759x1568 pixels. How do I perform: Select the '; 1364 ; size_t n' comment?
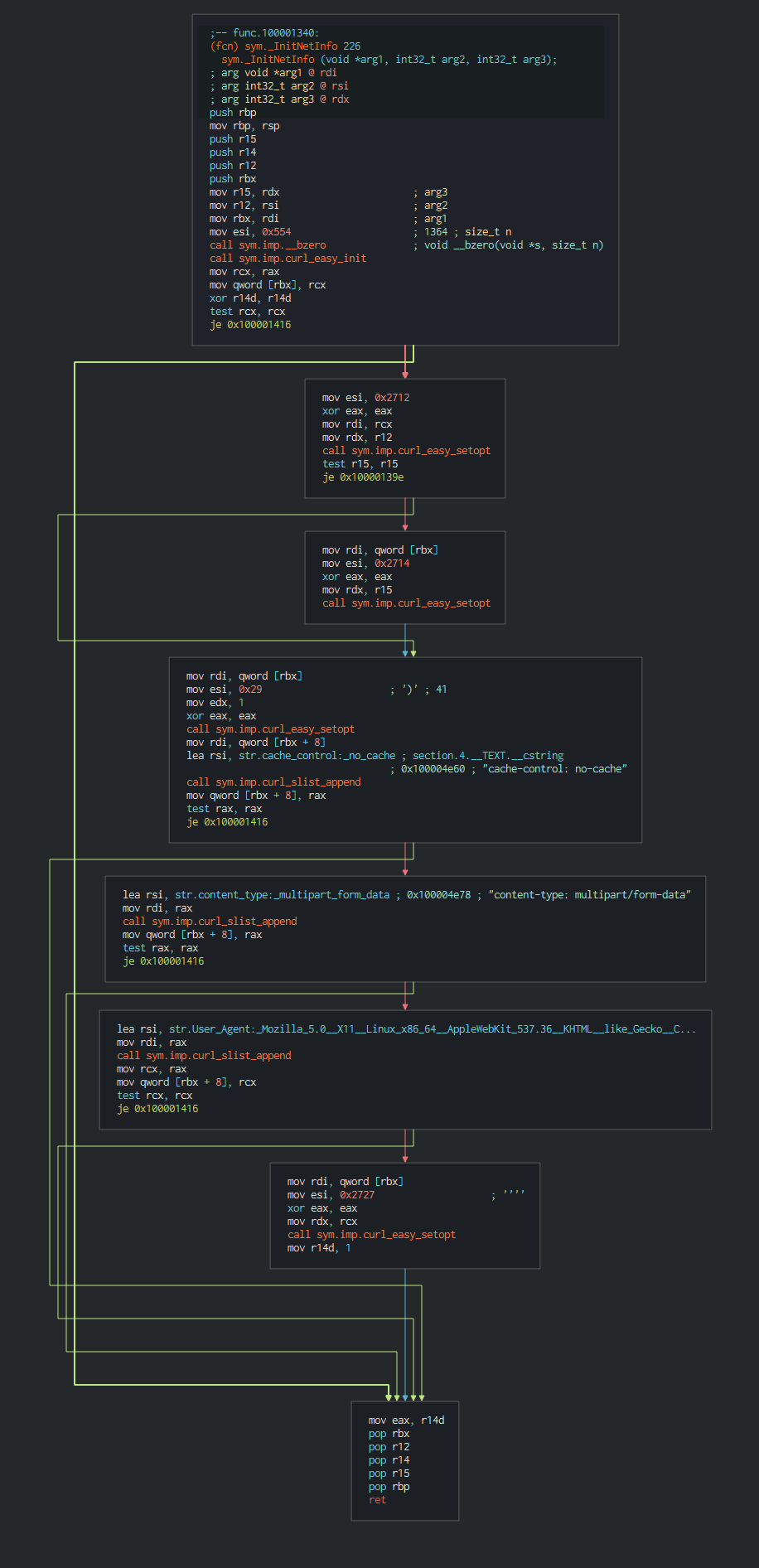[462, 232]
